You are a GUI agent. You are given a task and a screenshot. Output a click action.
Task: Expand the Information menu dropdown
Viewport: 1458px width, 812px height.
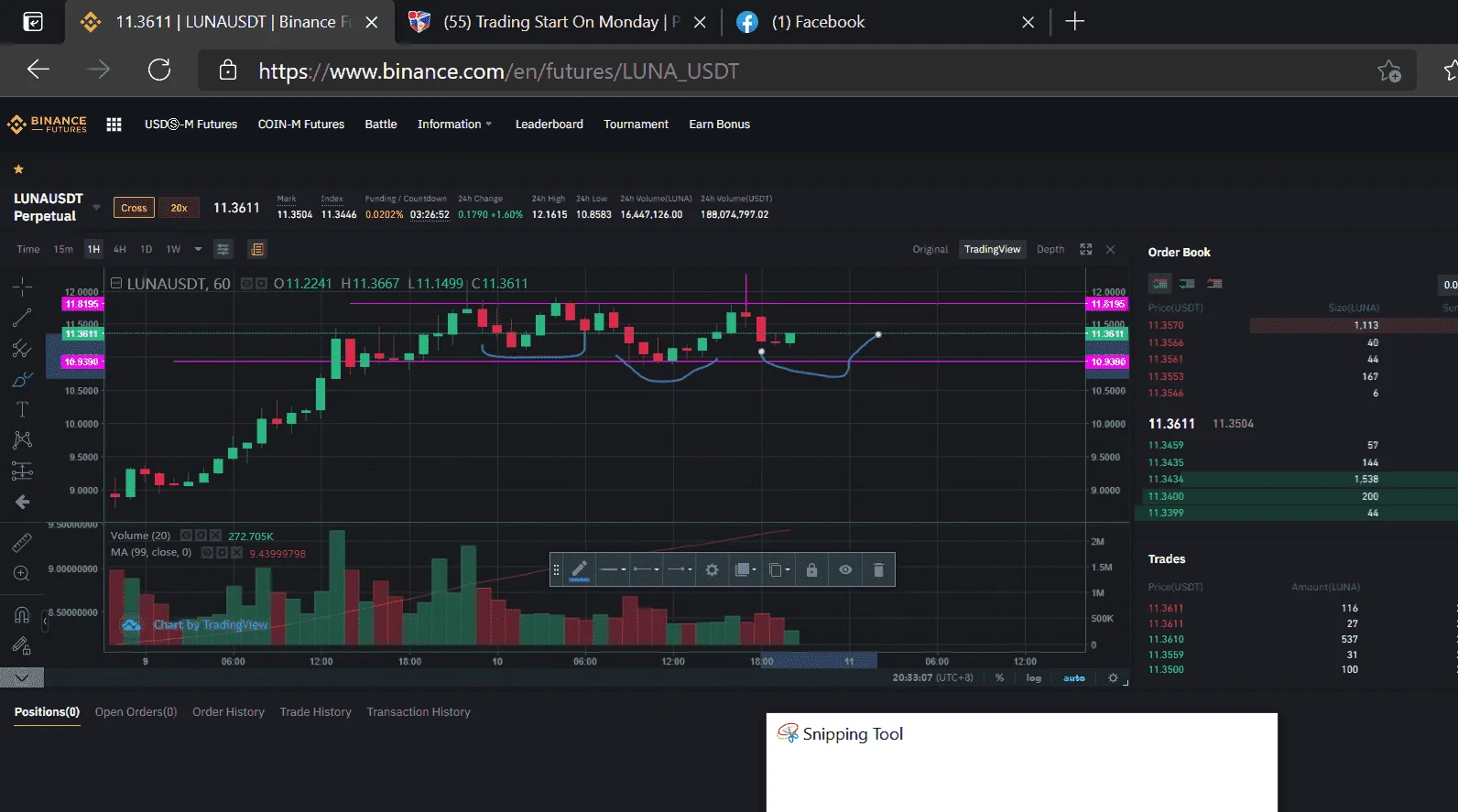454,125
